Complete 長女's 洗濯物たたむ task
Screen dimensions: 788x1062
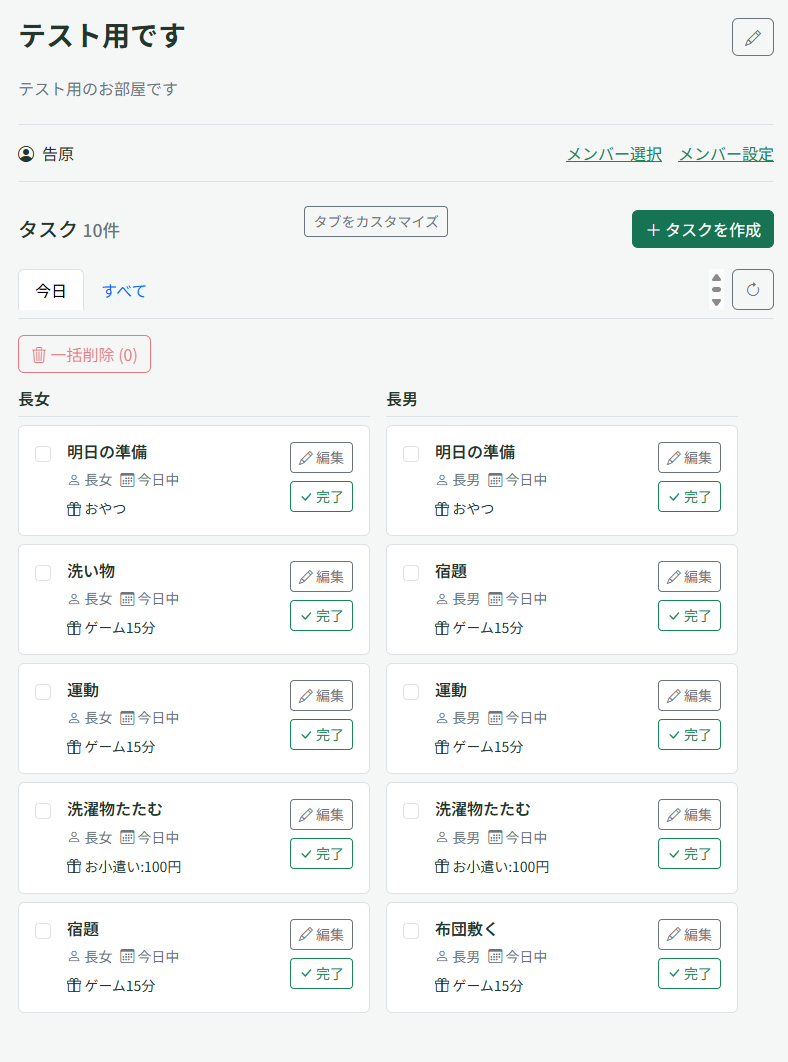321,854
